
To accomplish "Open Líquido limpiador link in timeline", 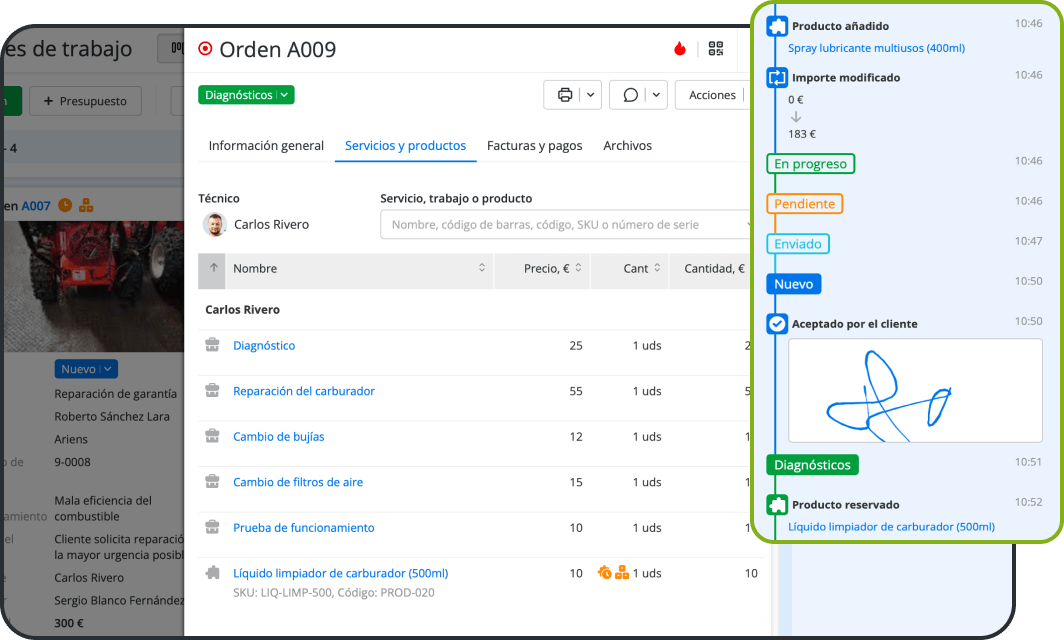I will [x=891, y=527].
